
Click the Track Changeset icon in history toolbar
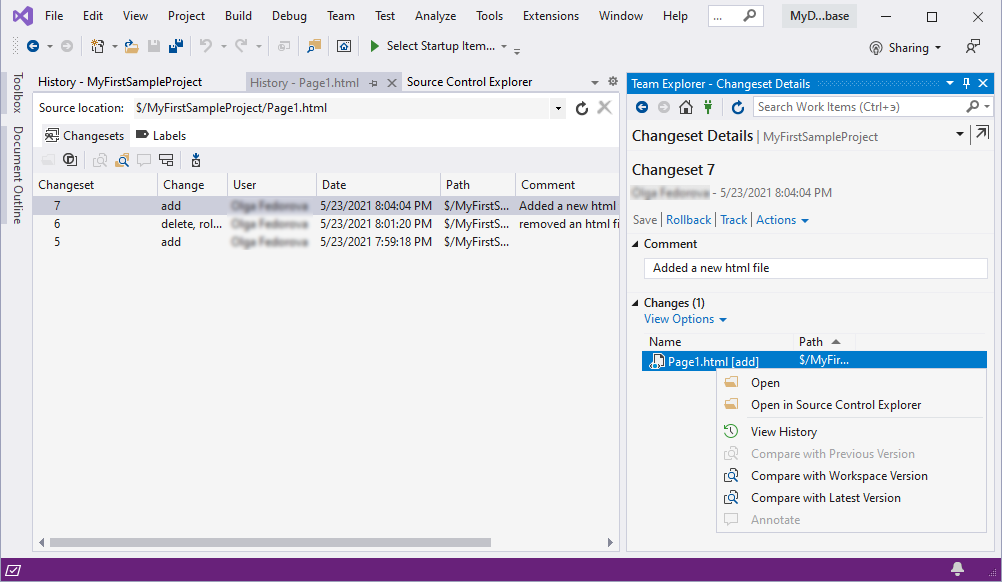click(x=166, y=160)
